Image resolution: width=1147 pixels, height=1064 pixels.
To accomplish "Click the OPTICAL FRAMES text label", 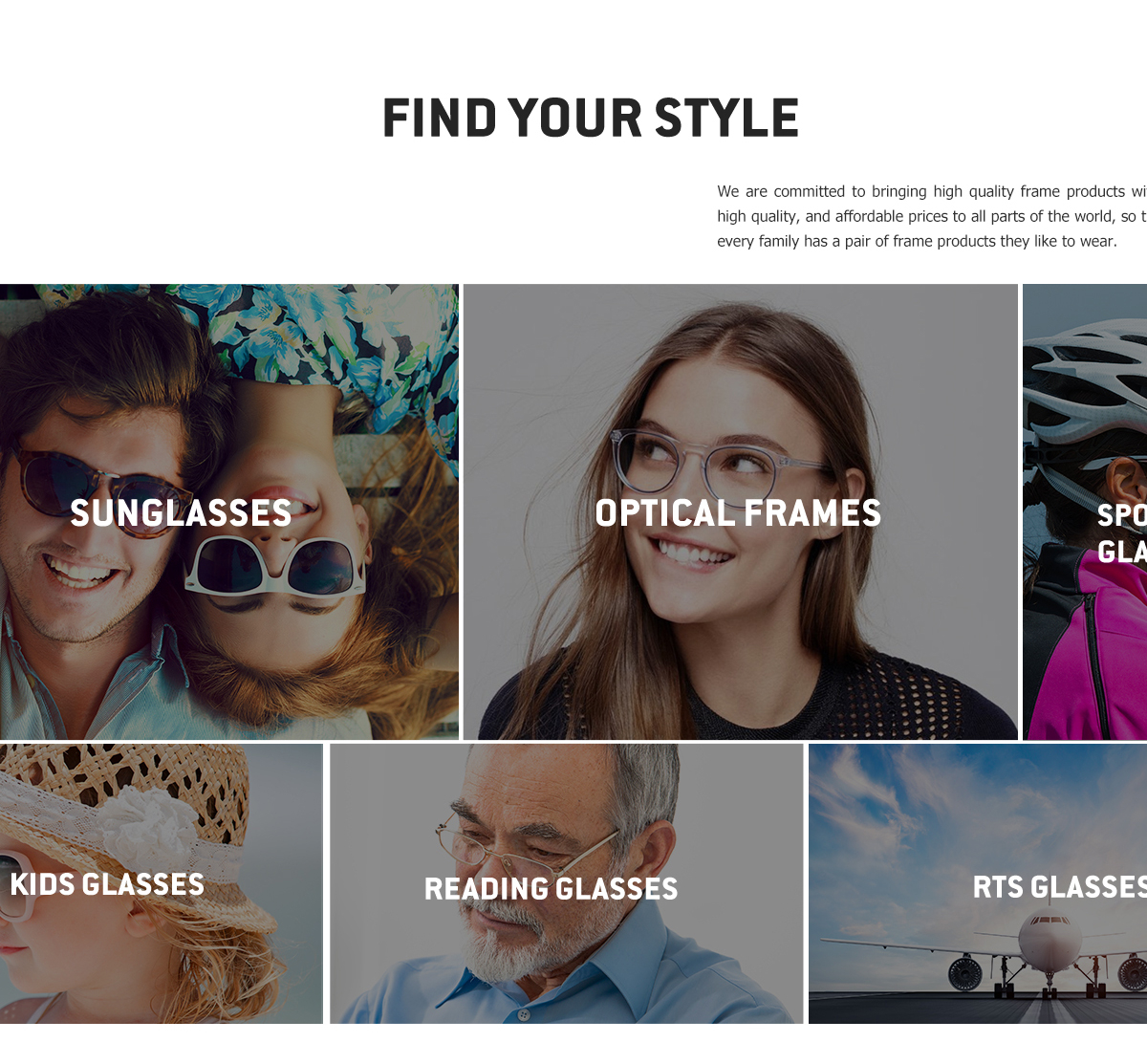I will coord(738,513).
